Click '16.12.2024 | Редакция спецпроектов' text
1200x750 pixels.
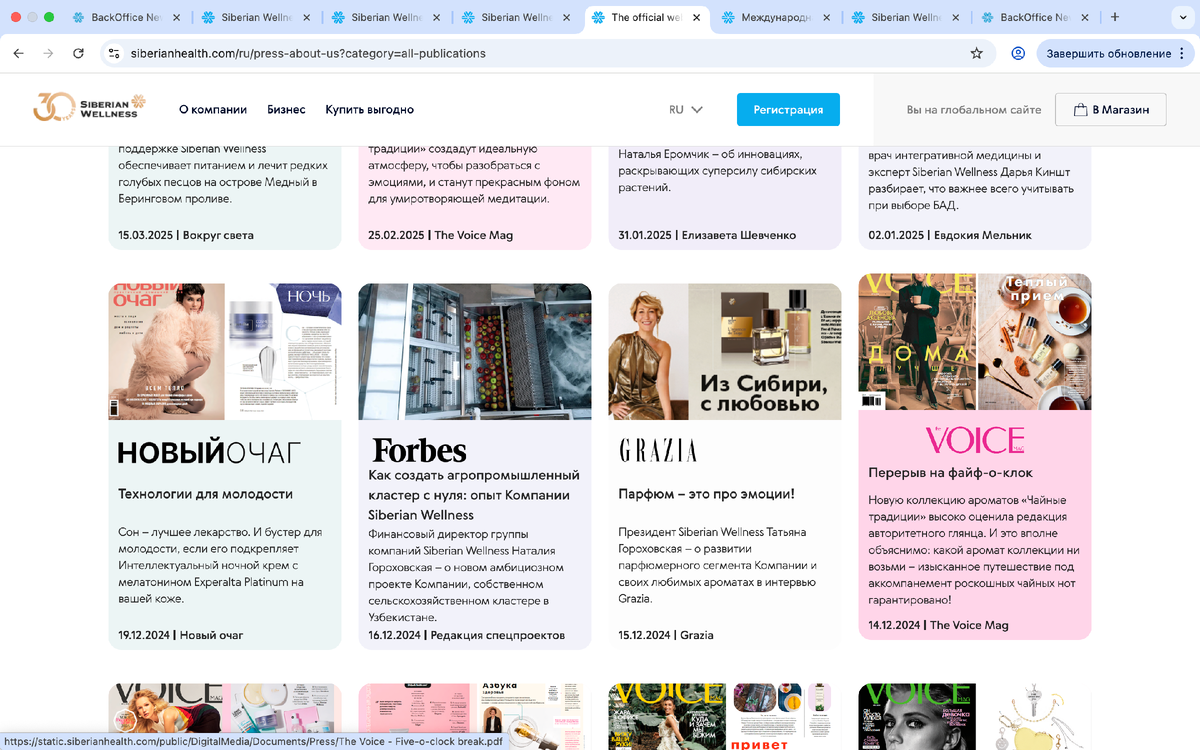tap(466, 635)
